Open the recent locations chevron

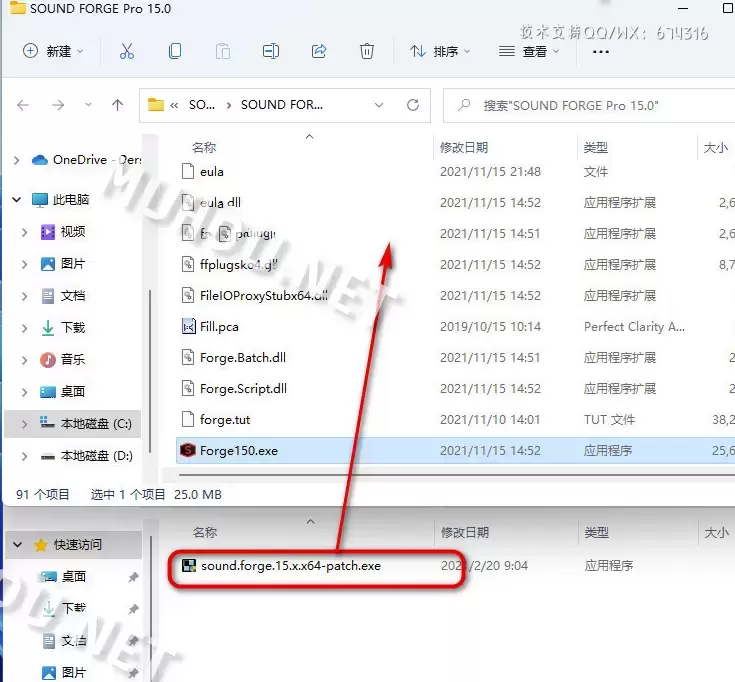point(88,105)
